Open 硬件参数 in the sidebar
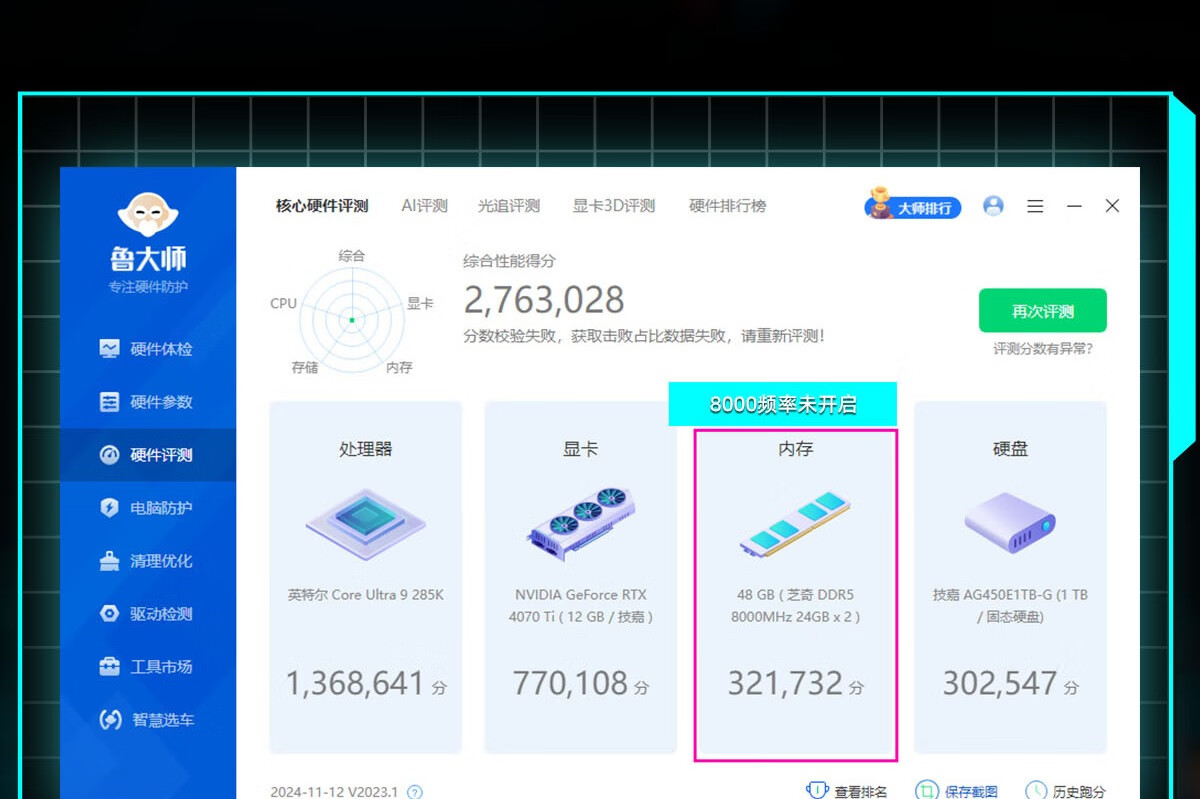This screenshot has height=799, width=1200. tap(146, 402)
